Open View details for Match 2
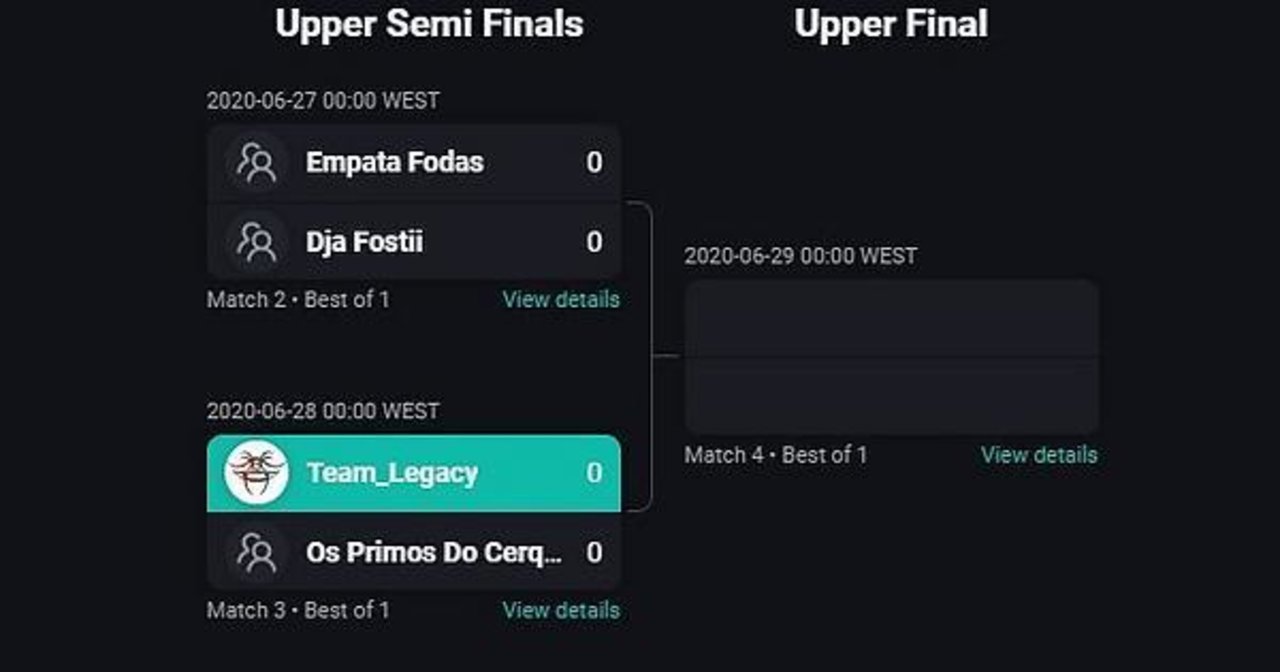 (560, 299)
